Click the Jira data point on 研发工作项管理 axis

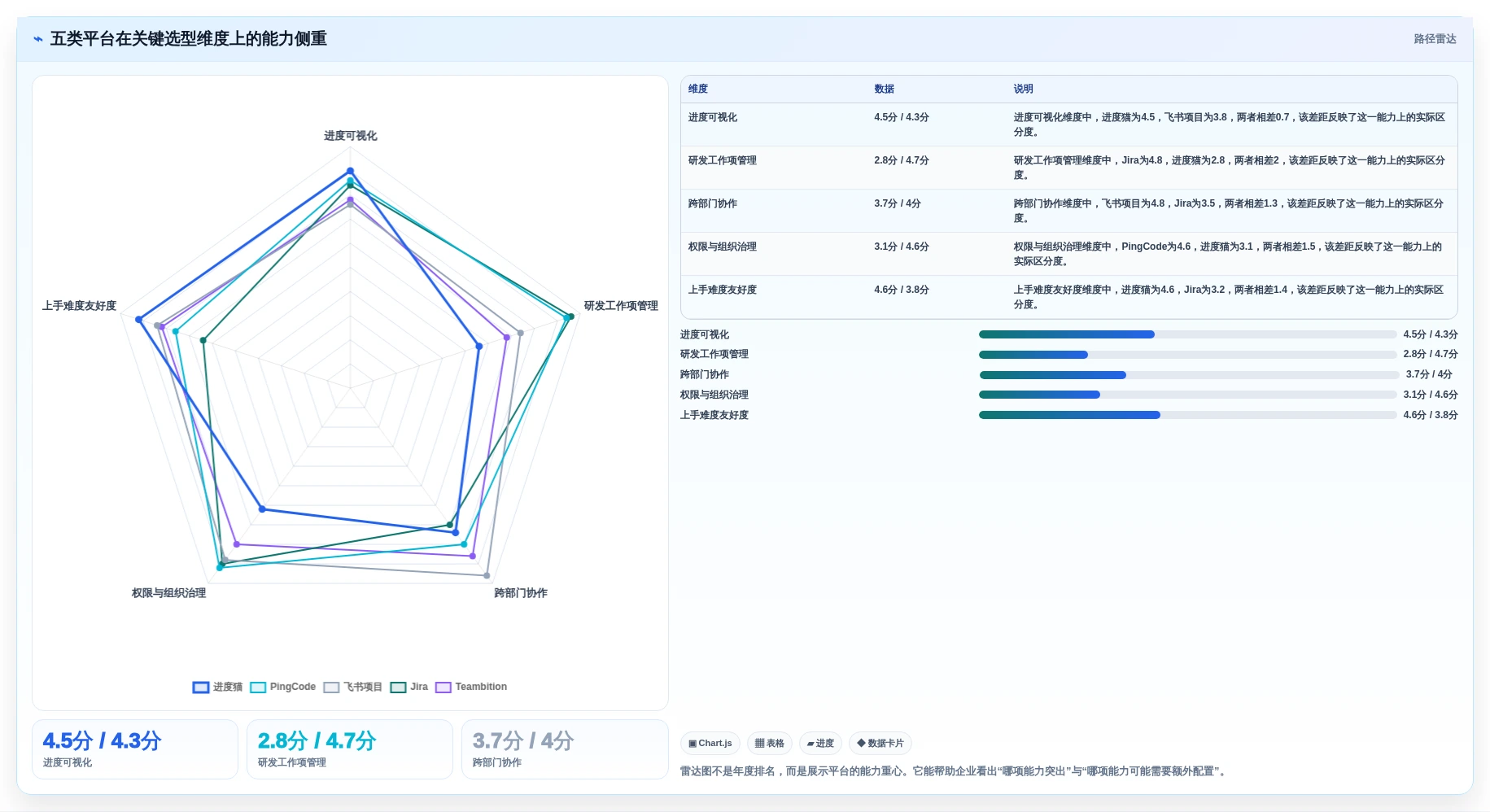tap(571, 317)
